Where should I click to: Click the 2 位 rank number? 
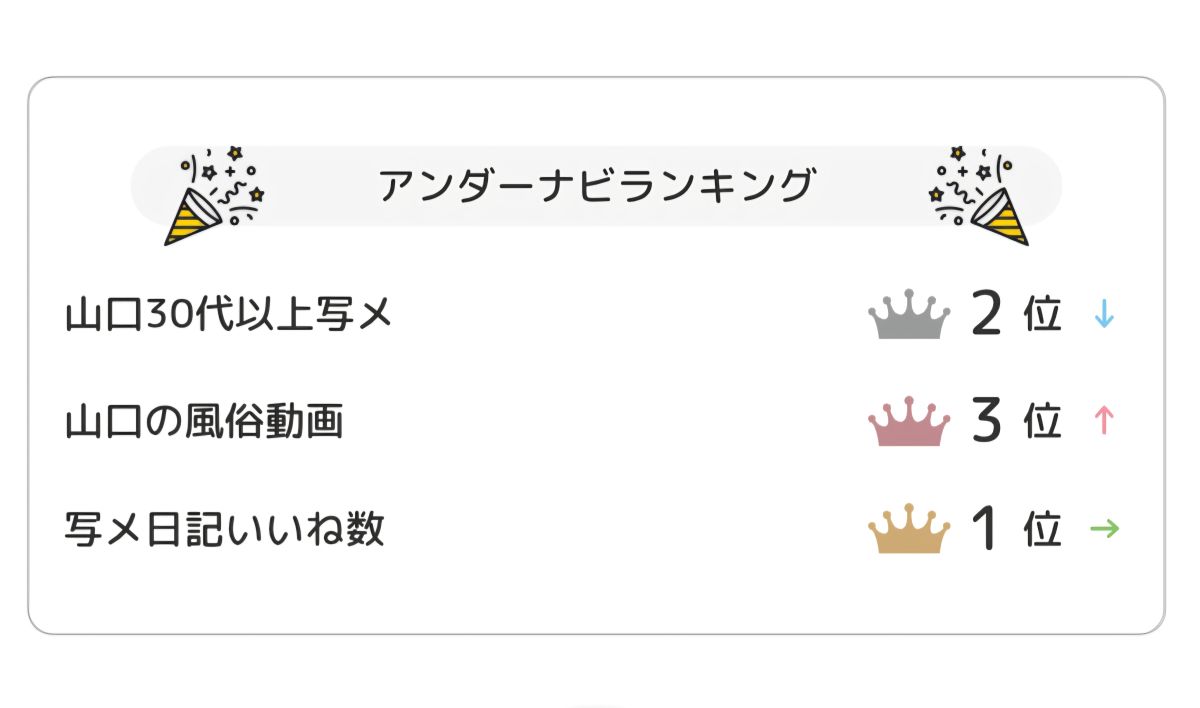click(1014, 315)
